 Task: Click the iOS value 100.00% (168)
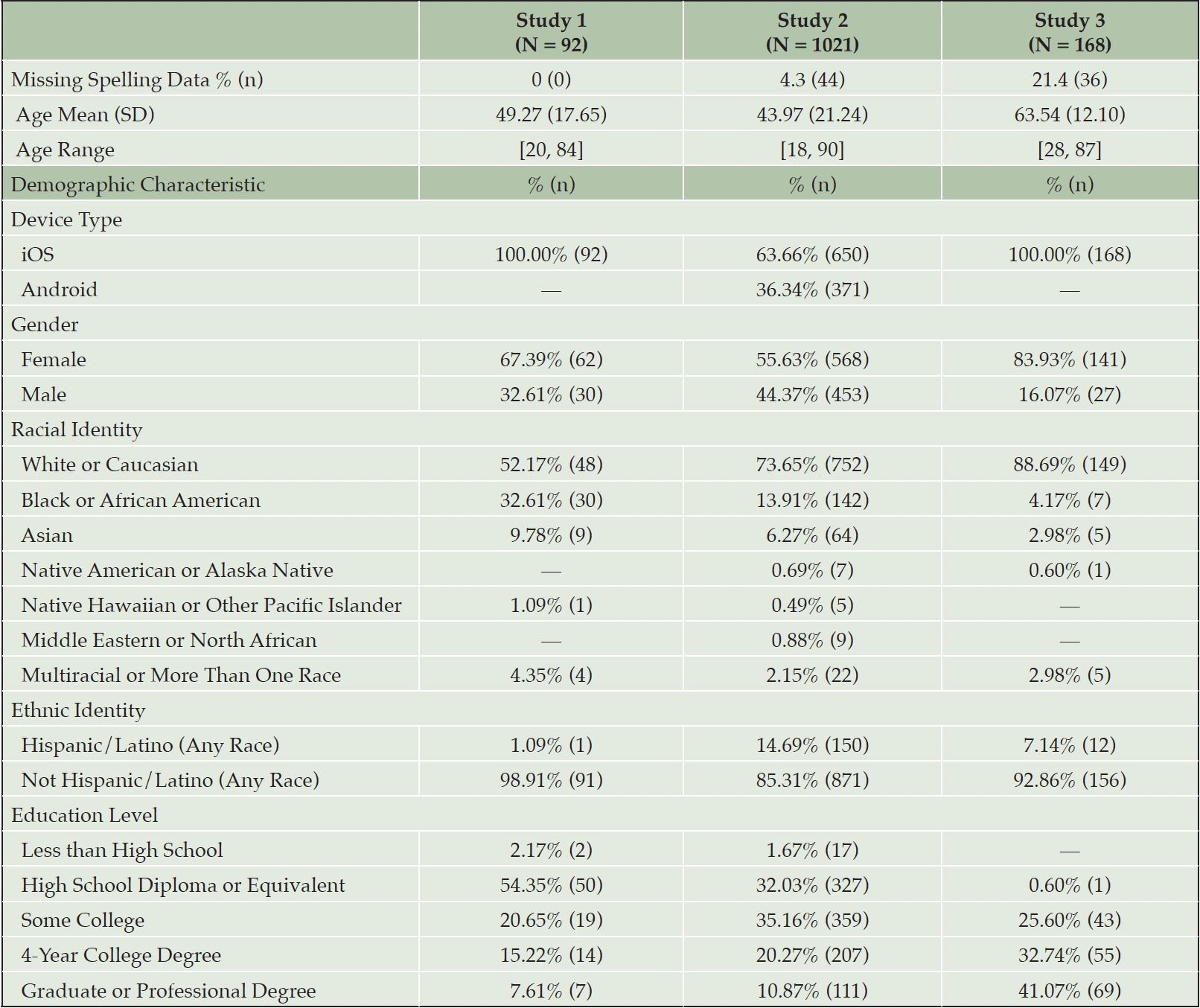click(x=1070, y=255)
